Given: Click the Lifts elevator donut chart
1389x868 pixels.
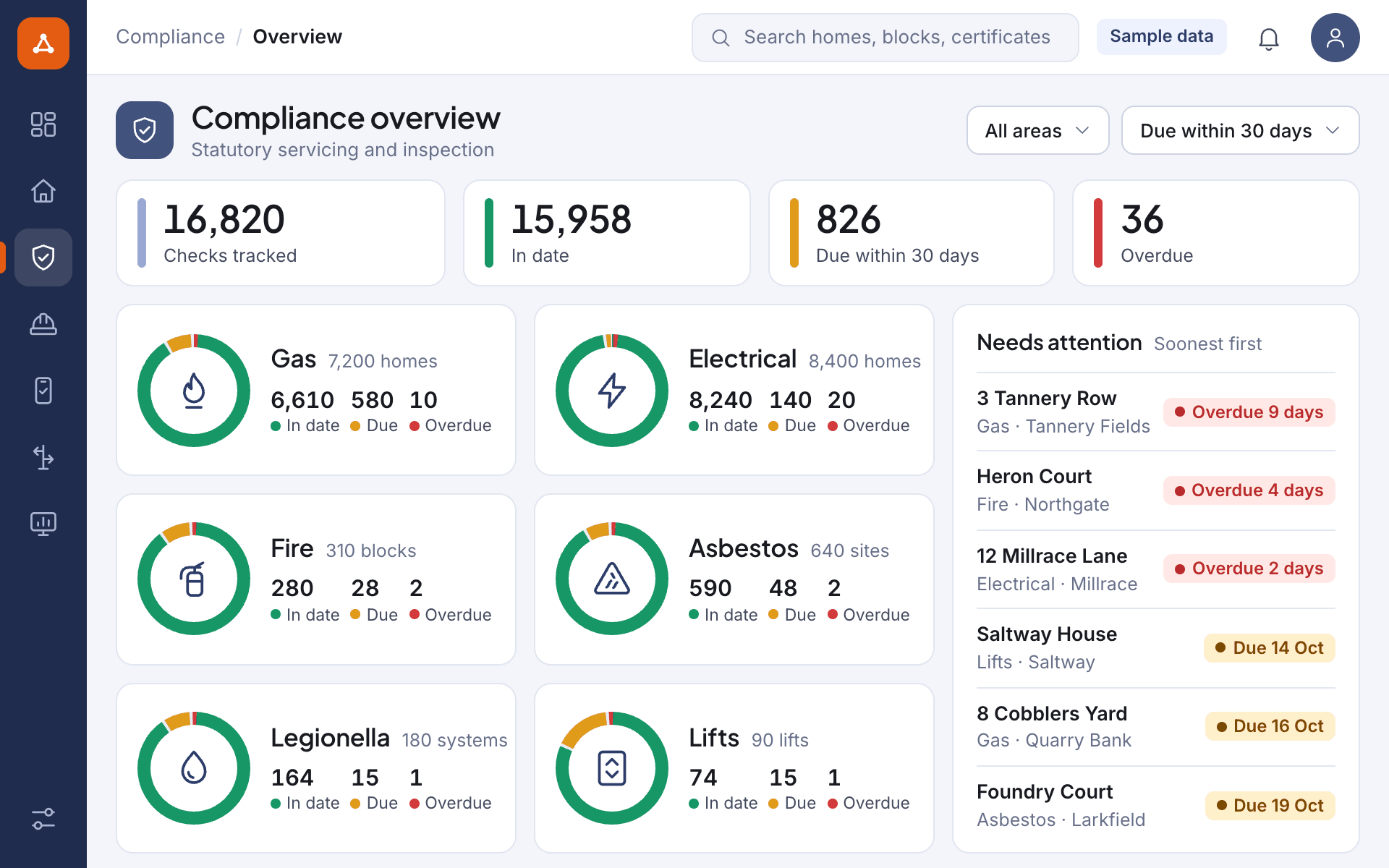Looking at the screenshot, I should pyautogui.click(x=612, y=768).
